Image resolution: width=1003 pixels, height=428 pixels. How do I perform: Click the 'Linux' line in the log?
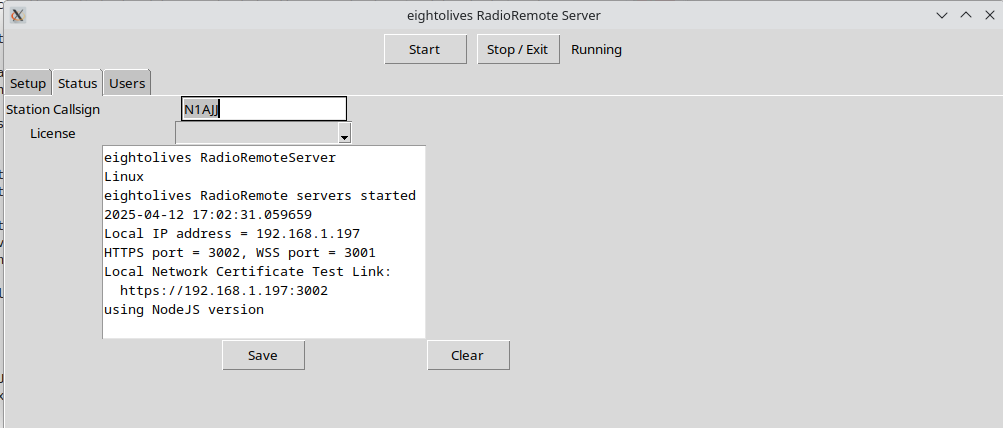click(124, 176)
